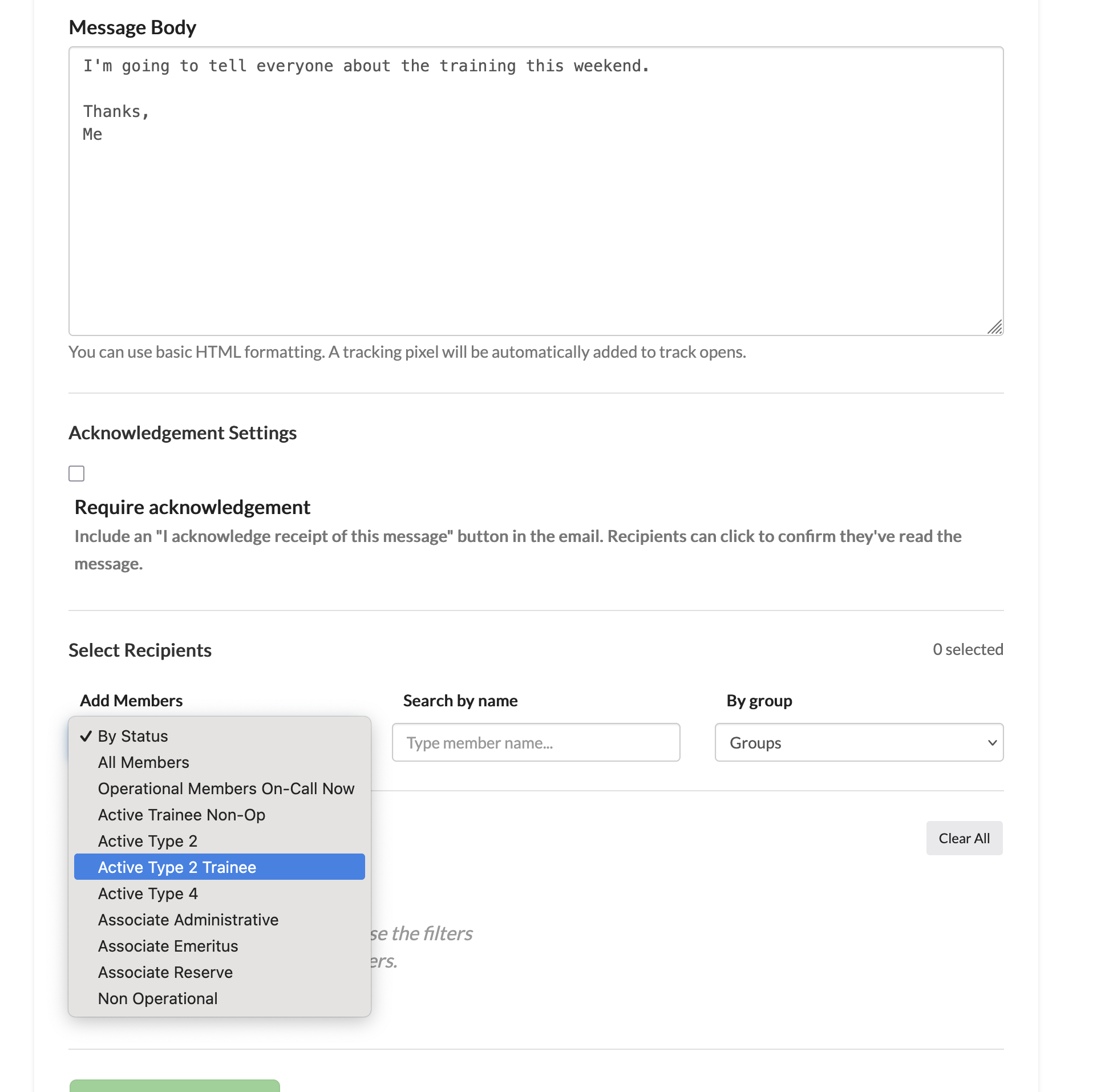This screenshot has width=1117, height=1092.
Task: Click the Search by name input field
Action: [536, 742]
